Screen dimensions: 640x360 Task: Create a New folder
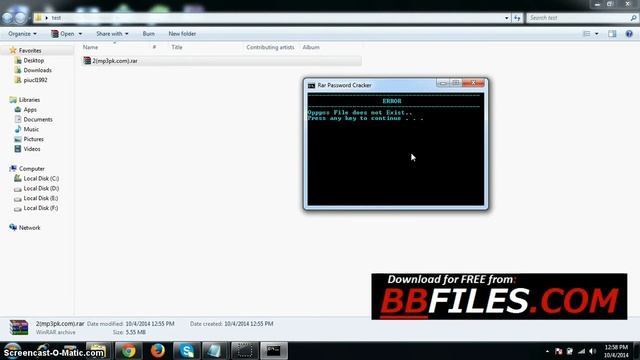[182, 33]
